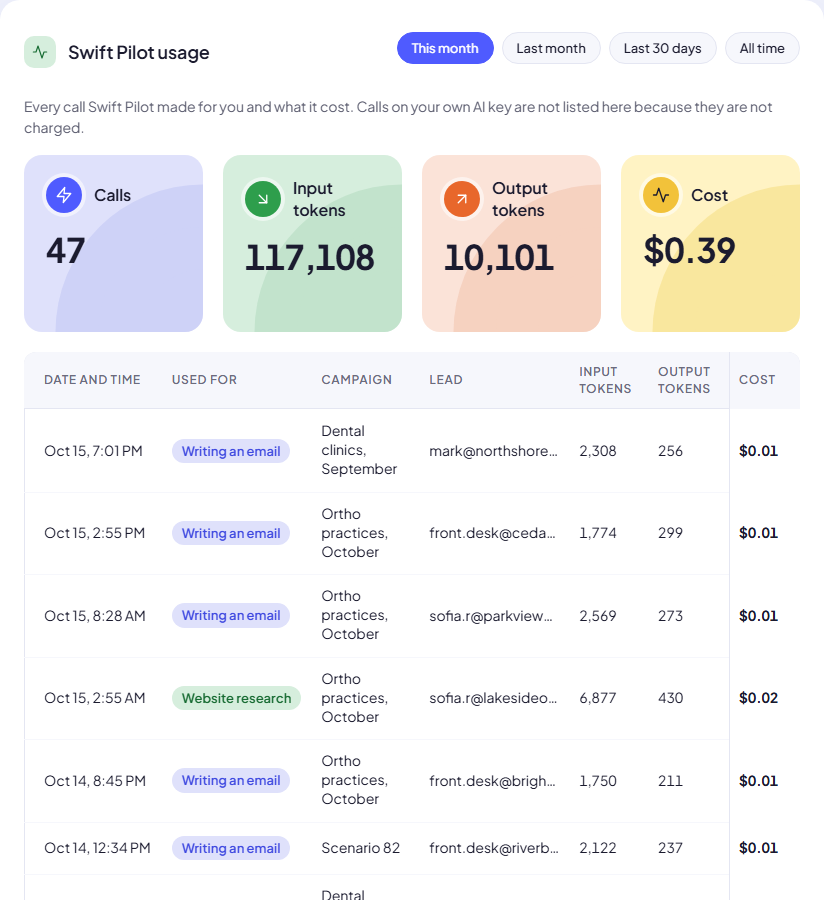
Task: Click the 1,750 input tokens value
Action: point(597,781)
